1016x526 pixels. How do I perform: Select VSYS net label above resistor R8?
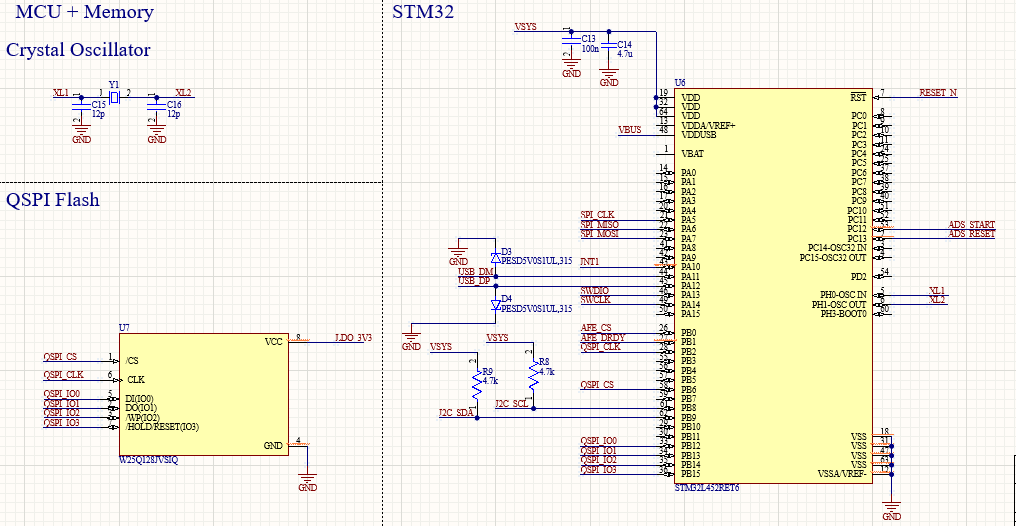[x=497, y=338]
